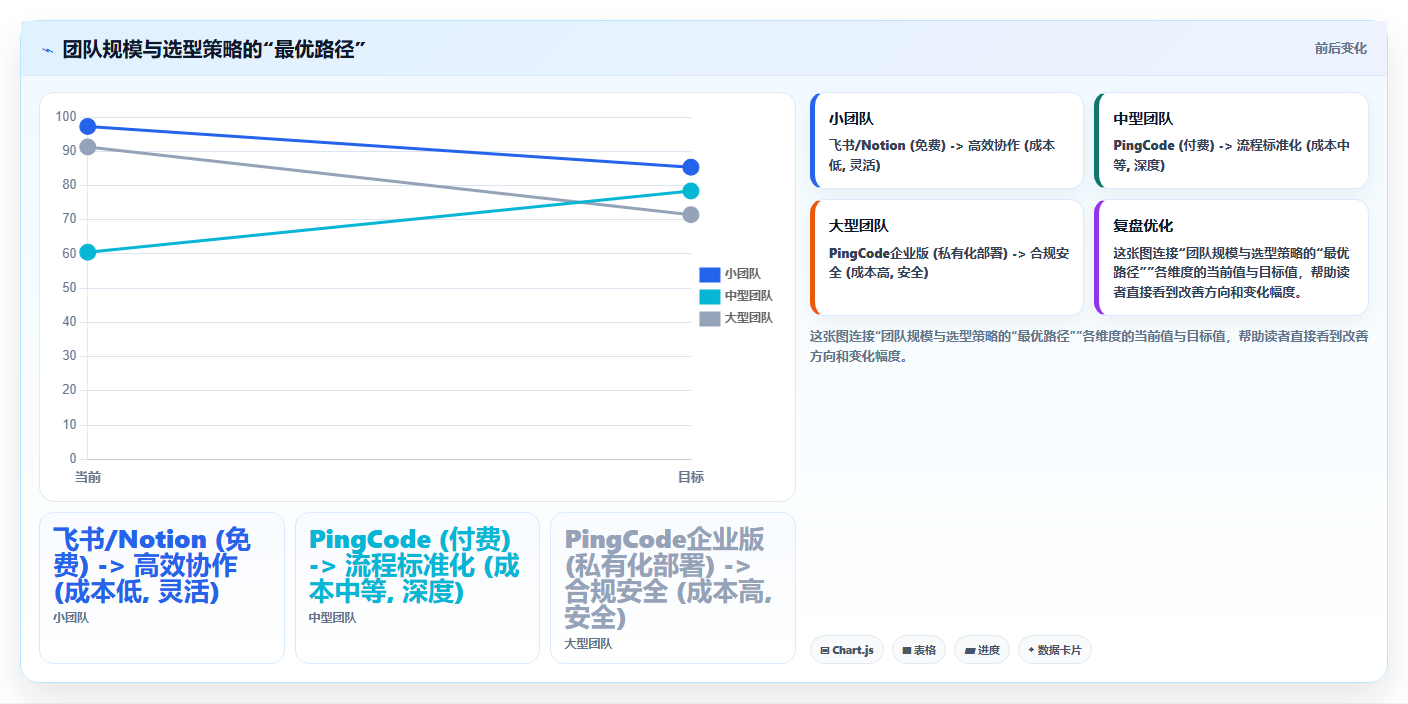Click the 目标 x-axis label
1408x704 pixels.
[691, 477]
